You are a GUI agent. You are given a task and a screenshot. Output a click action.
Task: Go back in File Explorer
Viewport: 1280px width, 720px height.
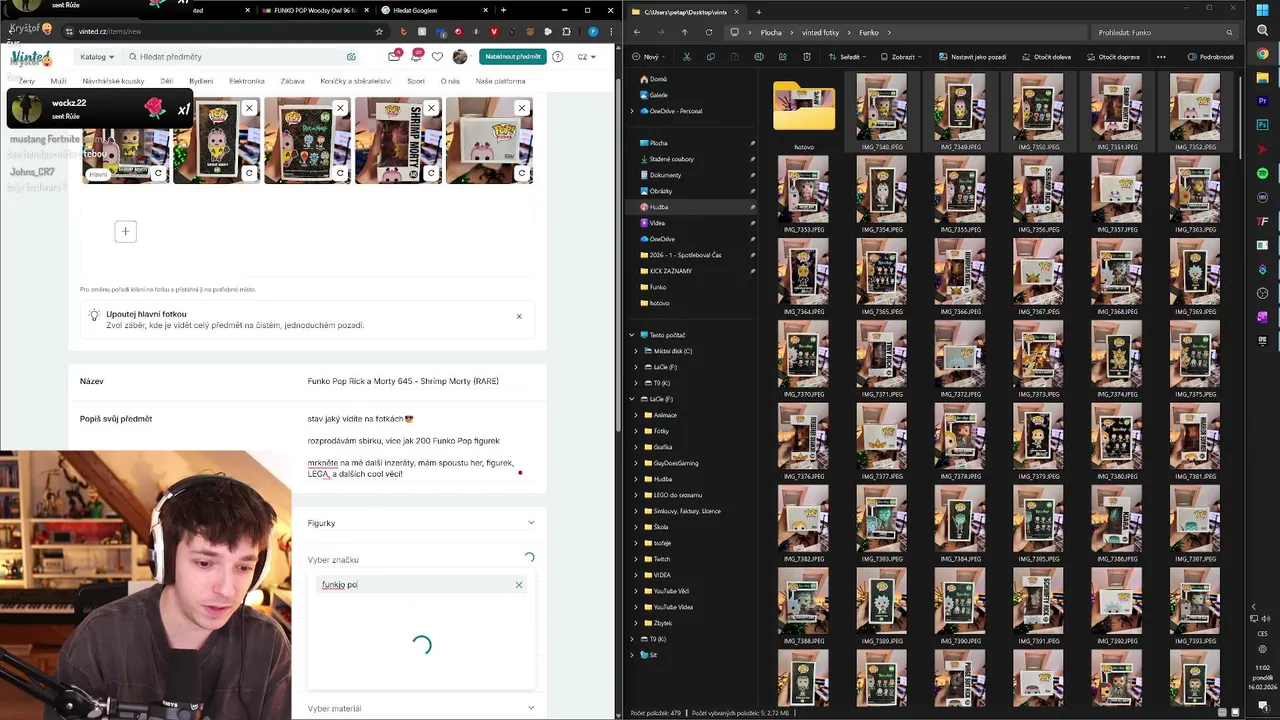(x=638, y=32)
